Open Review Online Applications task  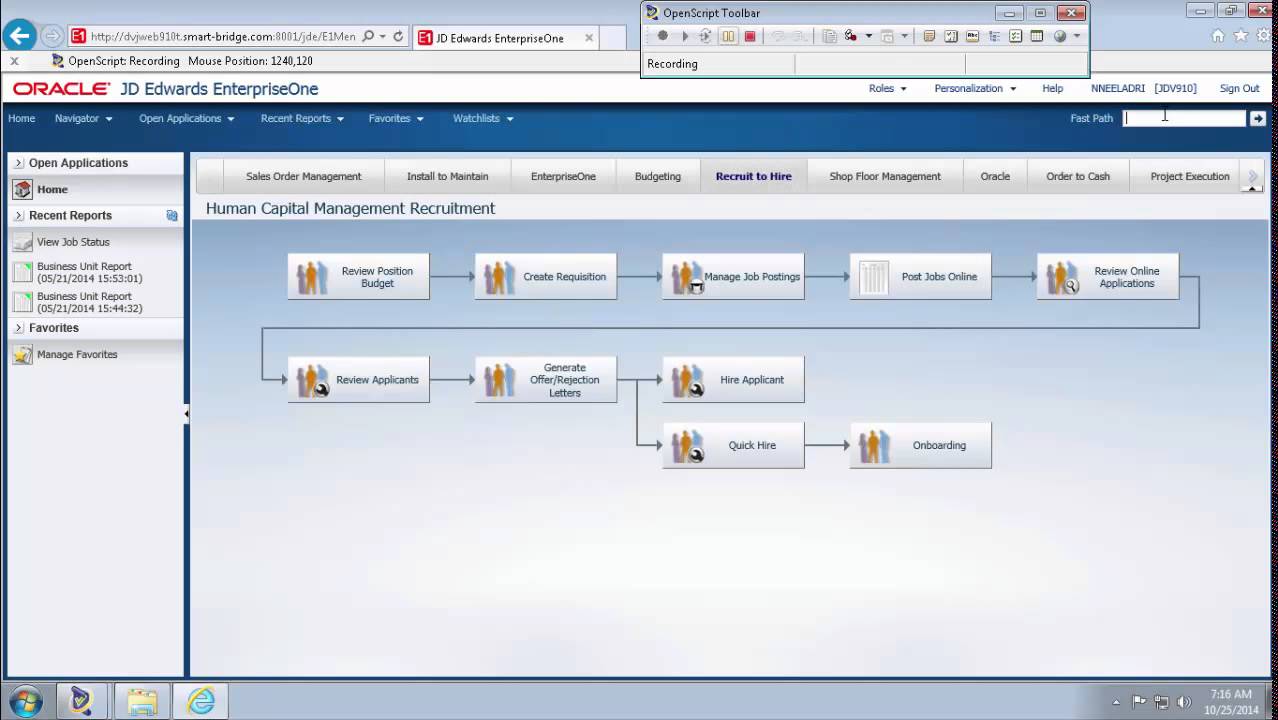1108,277
